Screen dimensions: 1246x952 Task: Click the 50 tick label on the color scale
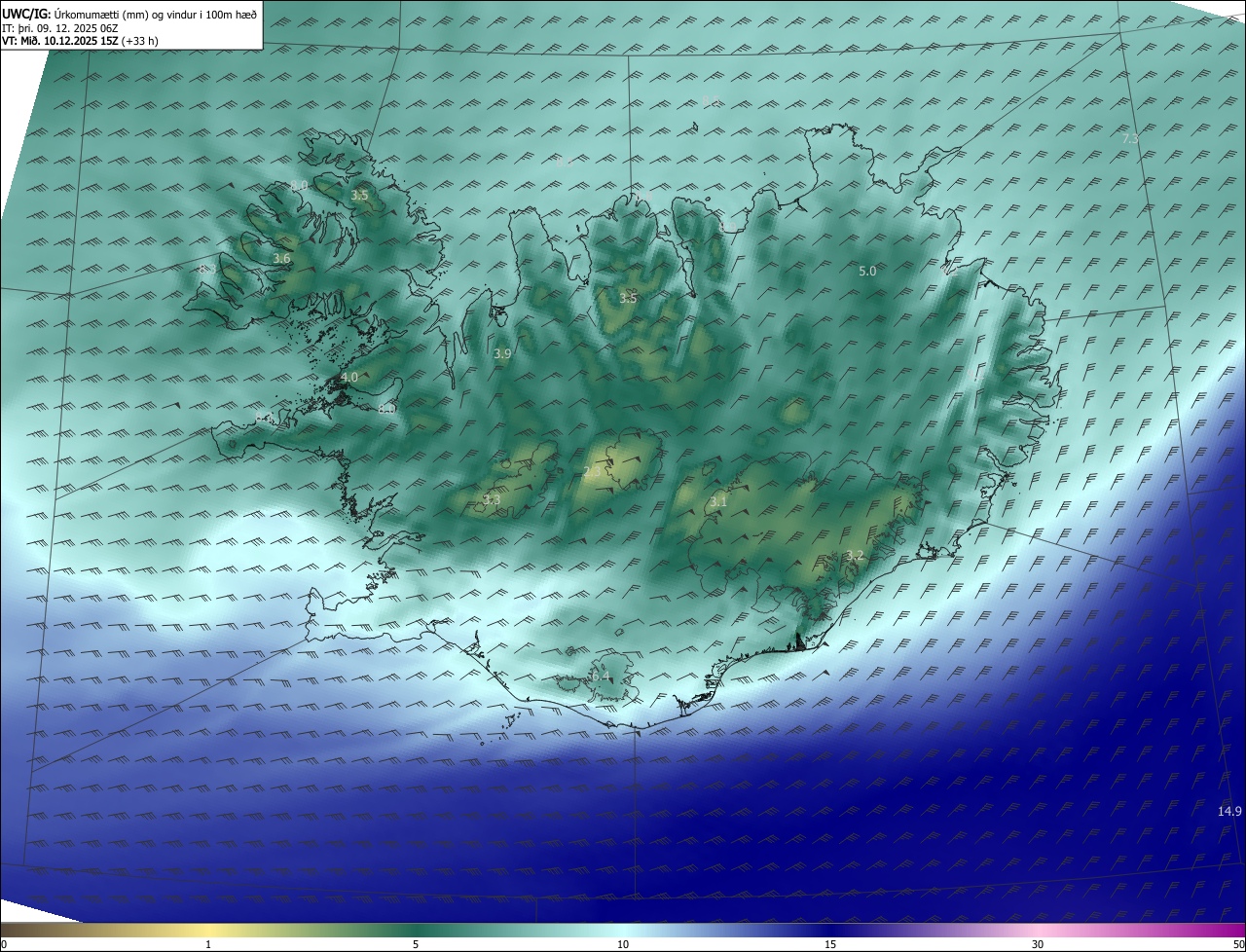point(1238,944)
